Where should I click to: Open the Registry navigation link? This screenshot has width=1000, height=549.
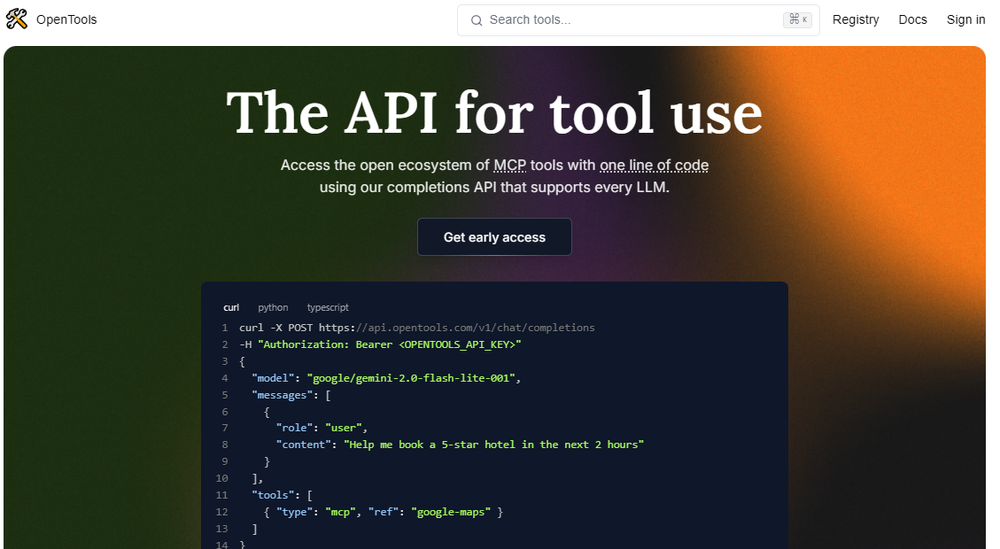[x=855, y=20]
